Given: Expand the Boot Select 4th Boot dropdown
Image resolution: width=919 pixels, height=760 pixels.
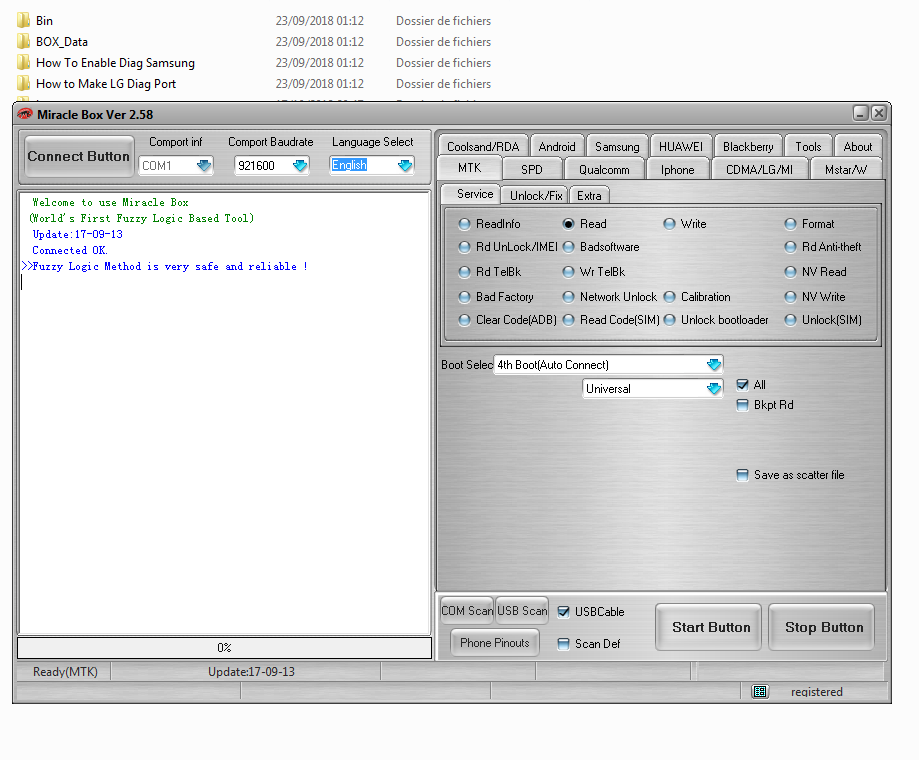Looking at the screenshot, I should tap(713, 365).
